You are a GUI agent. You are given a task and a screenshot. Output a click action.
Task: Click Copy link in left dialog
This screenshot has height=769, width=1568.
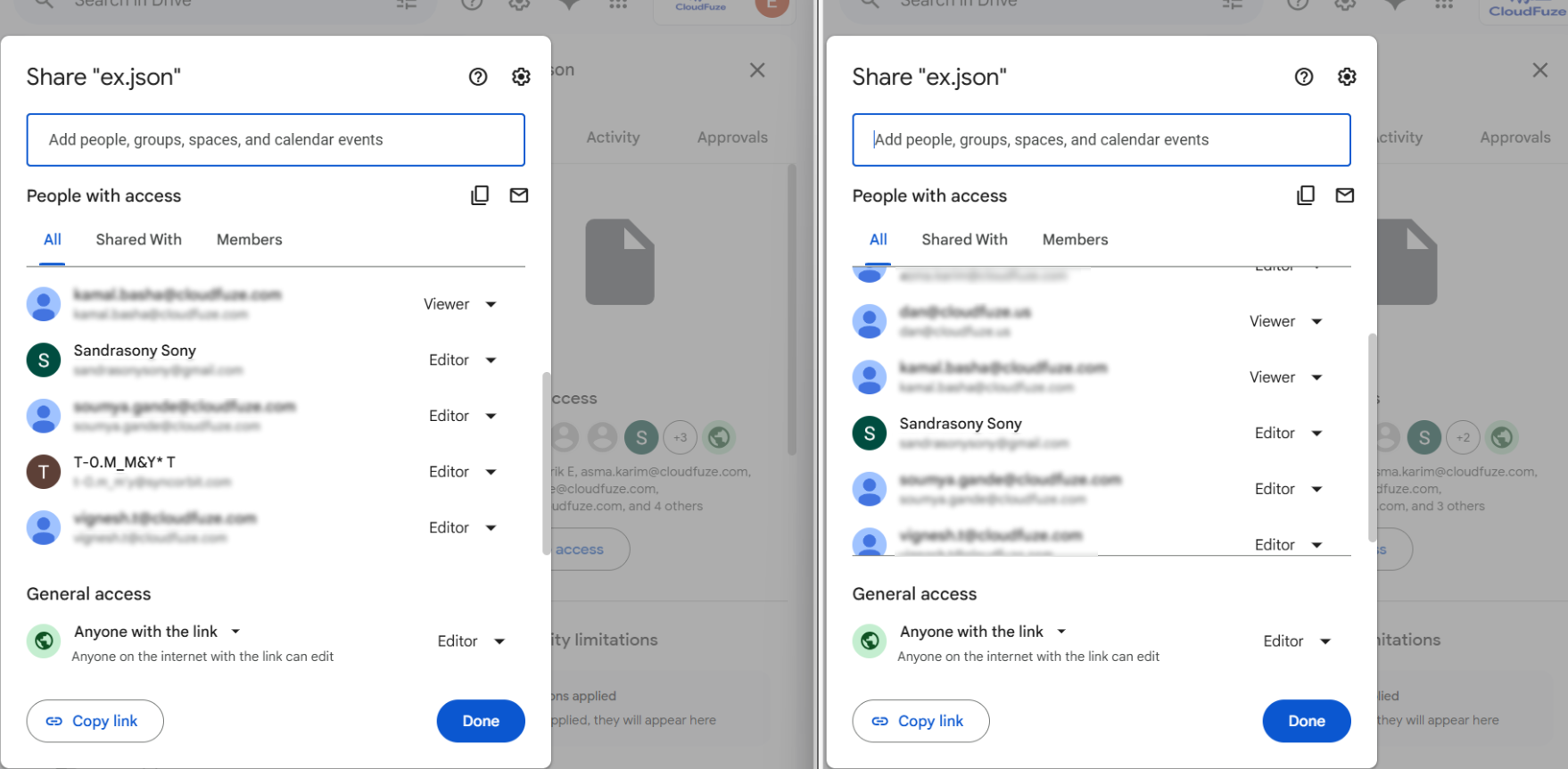pos(95,721)
